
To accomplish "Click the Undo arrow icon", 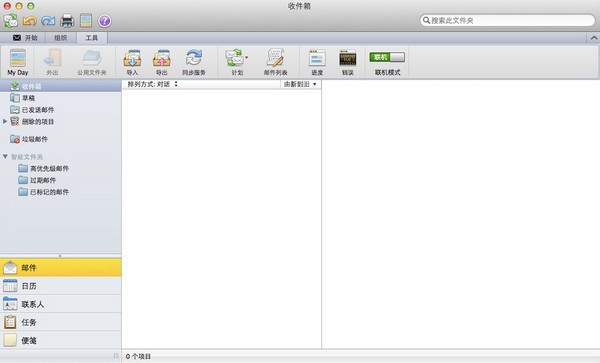I will pos(29,21).
